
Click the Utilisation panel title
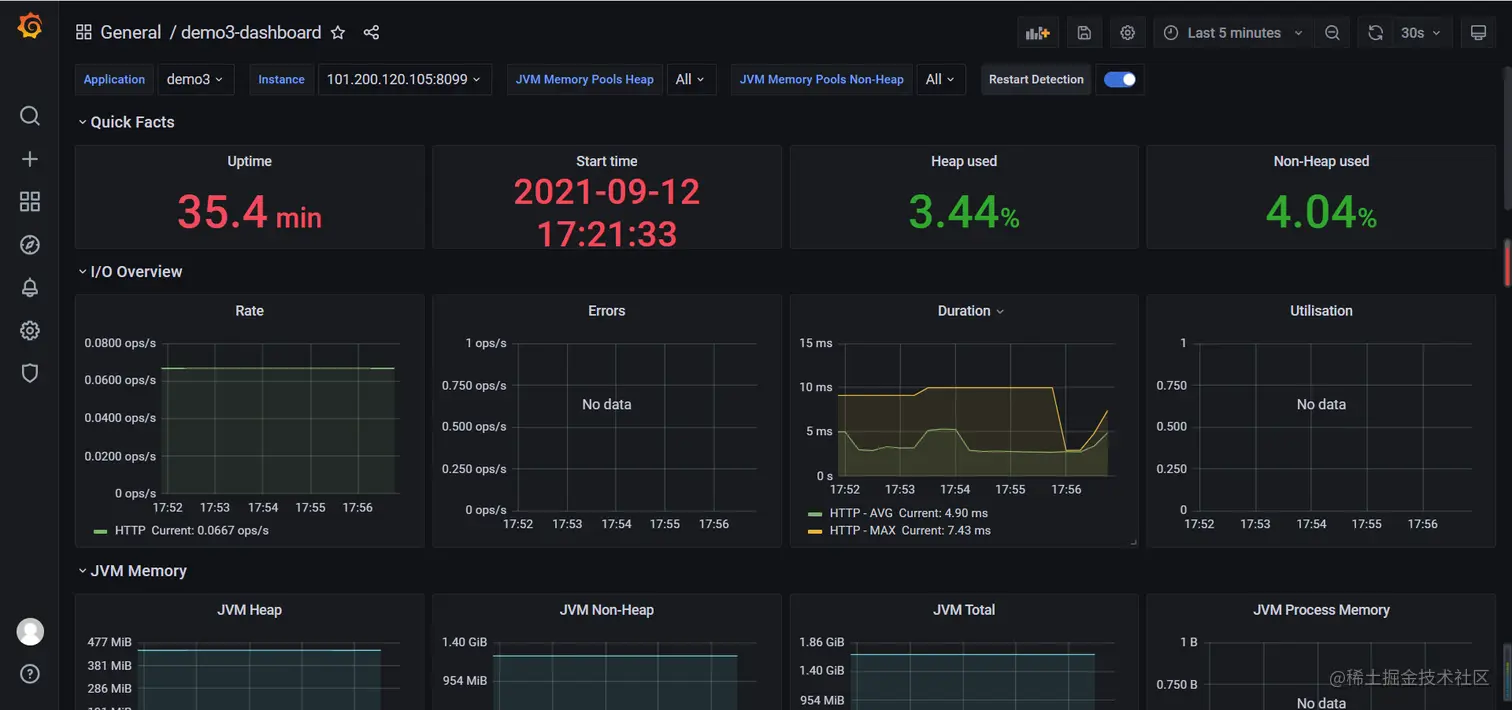(x=1321, y=311)
